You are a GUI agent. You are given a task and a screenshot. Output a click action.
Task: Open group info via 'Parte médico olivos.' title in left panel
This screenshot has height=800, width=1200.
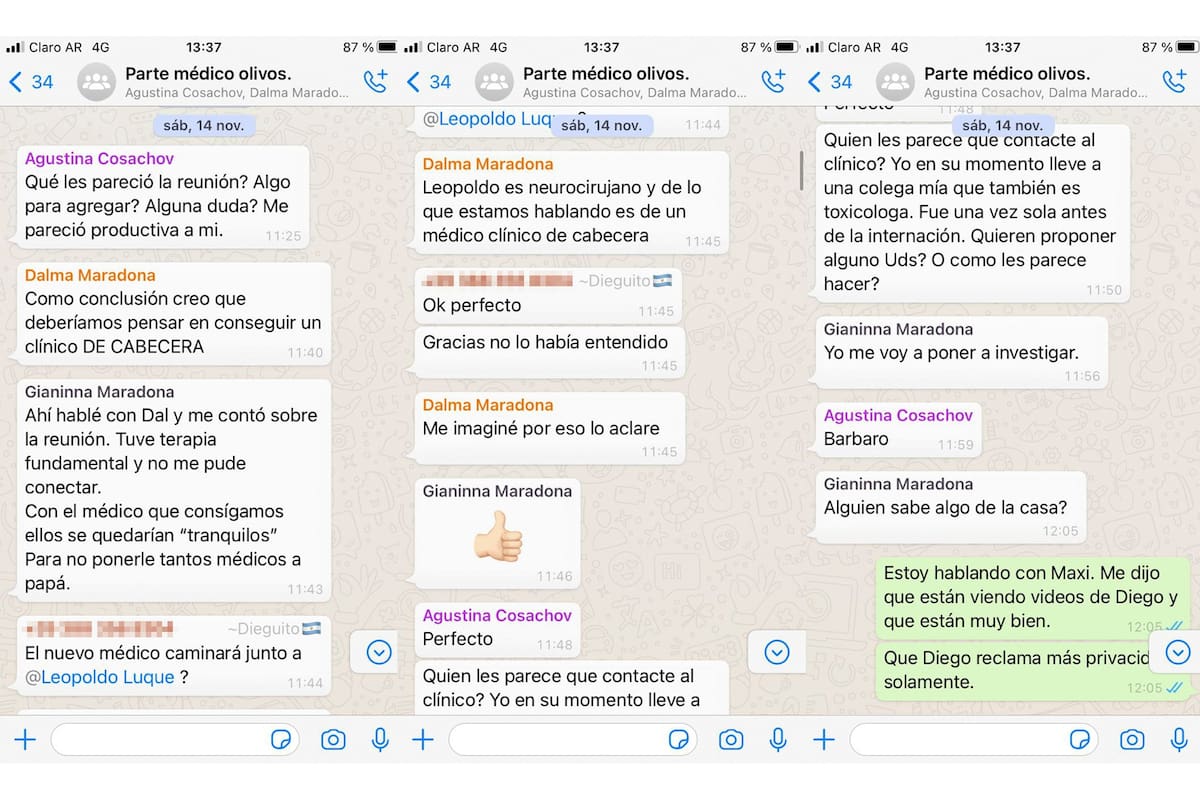pos(208,73)
